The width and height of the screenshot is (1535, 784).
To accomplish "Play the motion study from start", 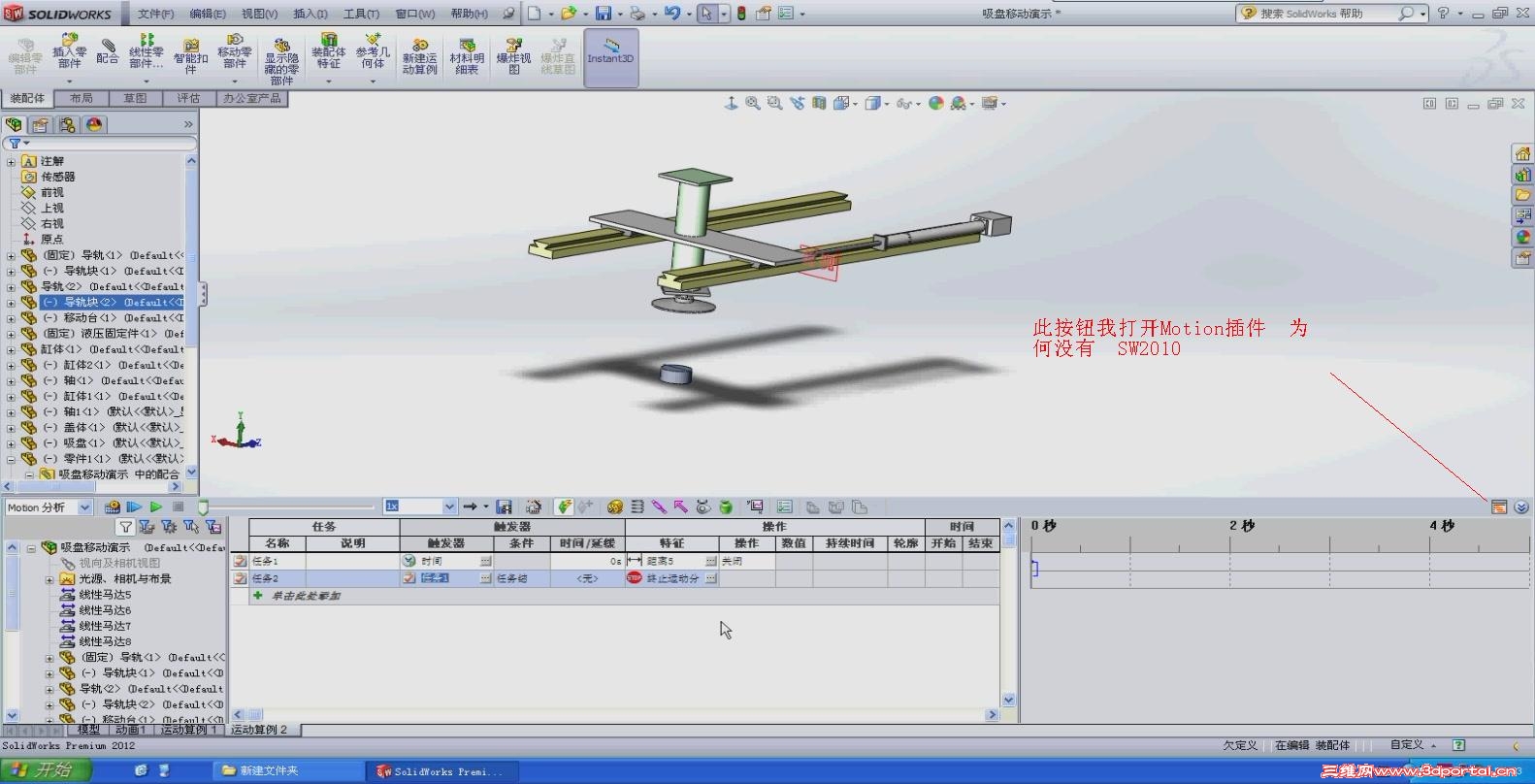I will click(x=134, y=506).
